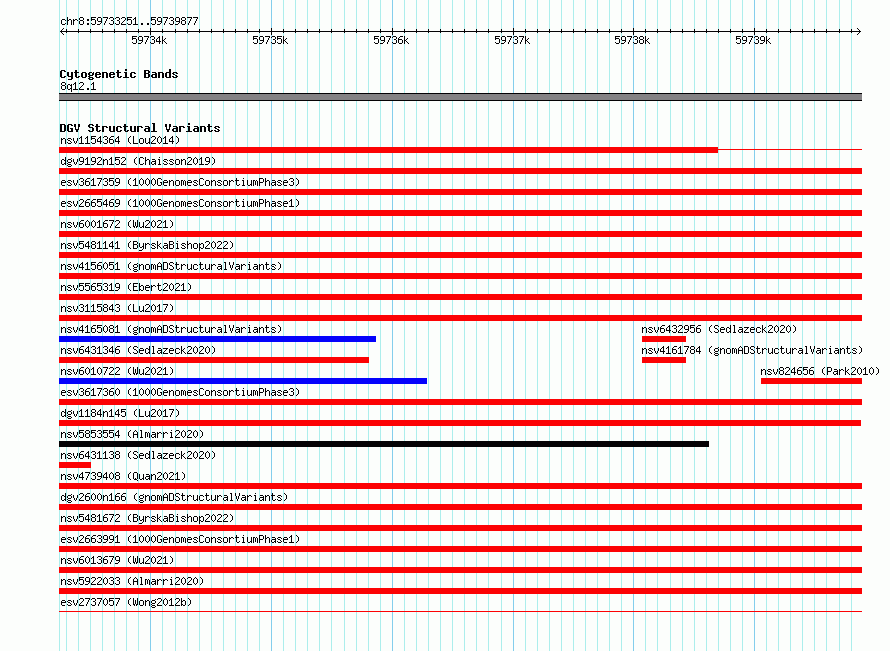
Task: Select nsv3115843 (Lu2017) label
Action: [x=117, y=308]
